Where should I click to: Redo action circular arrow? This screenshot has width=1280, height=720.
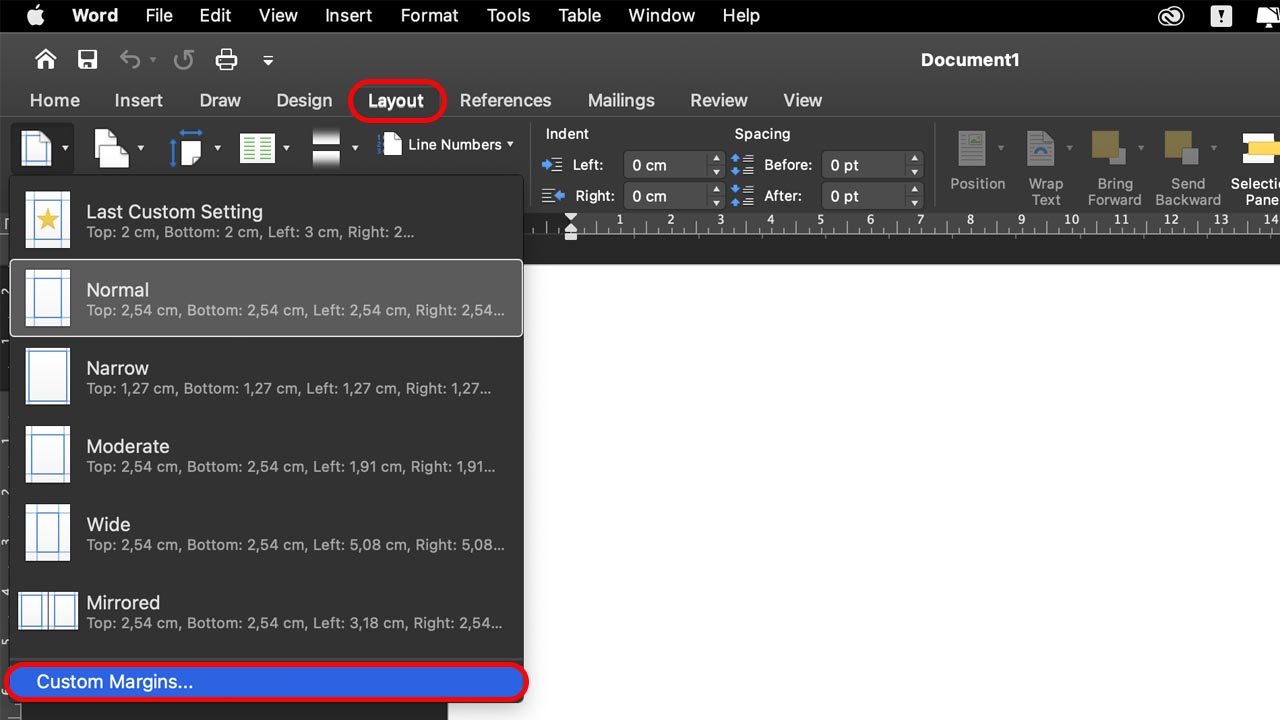tap(183, 60)
